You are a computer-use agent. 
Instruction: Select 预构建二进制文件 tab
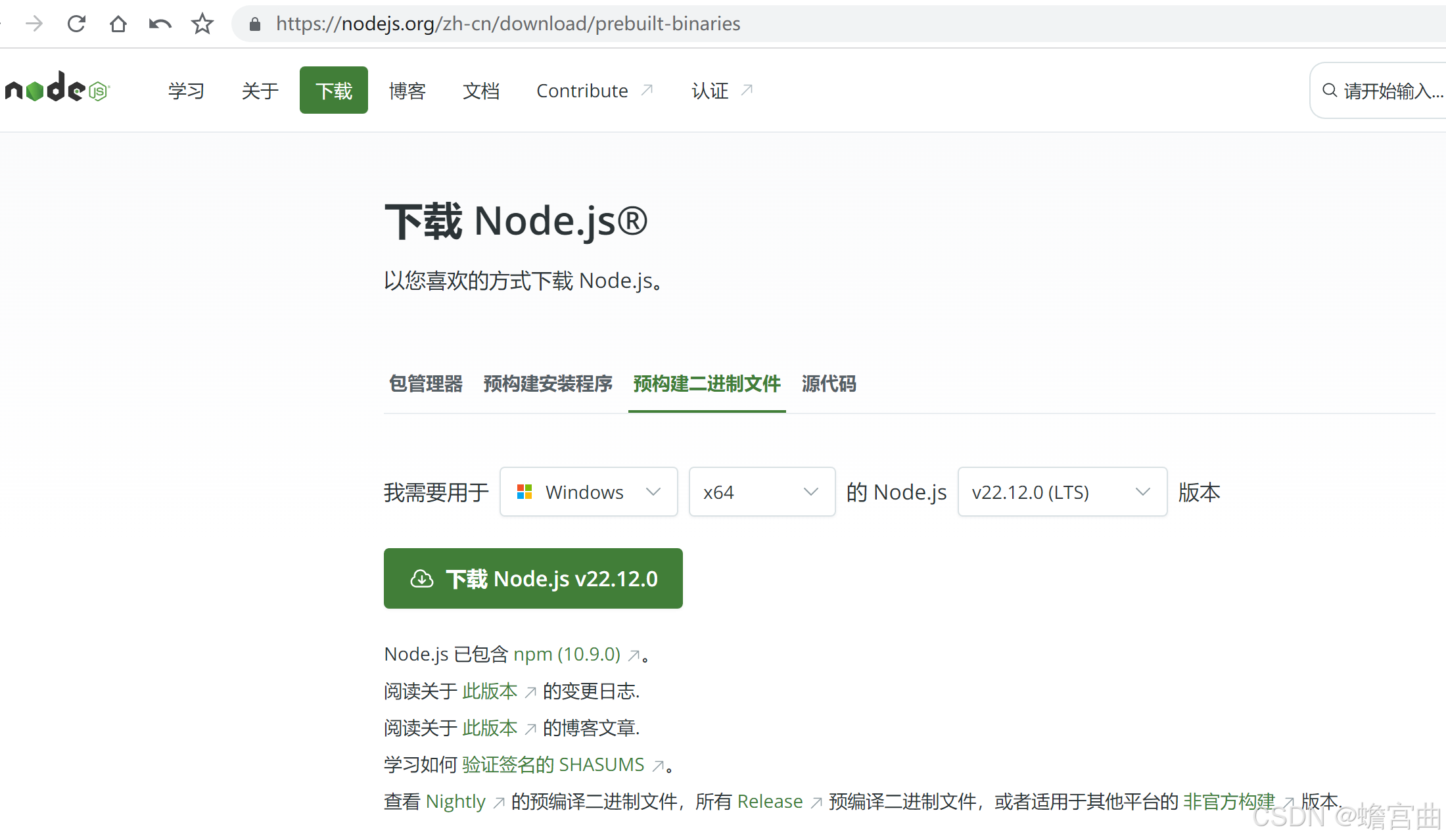(707, 384)
